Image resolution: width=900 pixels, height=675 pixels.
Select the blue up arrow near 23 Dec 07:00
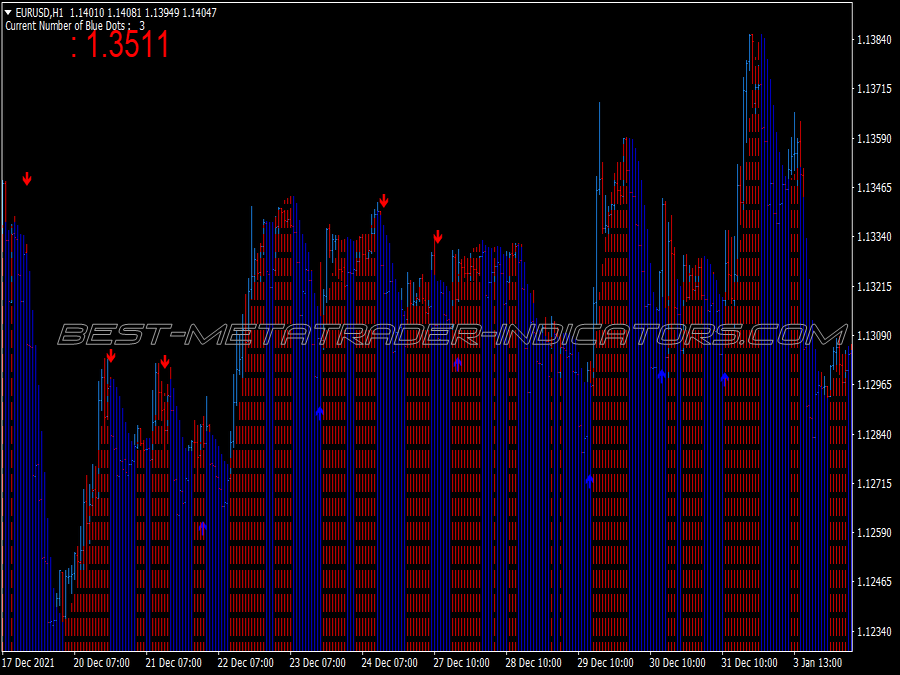pyautogui.click(x=319, y=413)
